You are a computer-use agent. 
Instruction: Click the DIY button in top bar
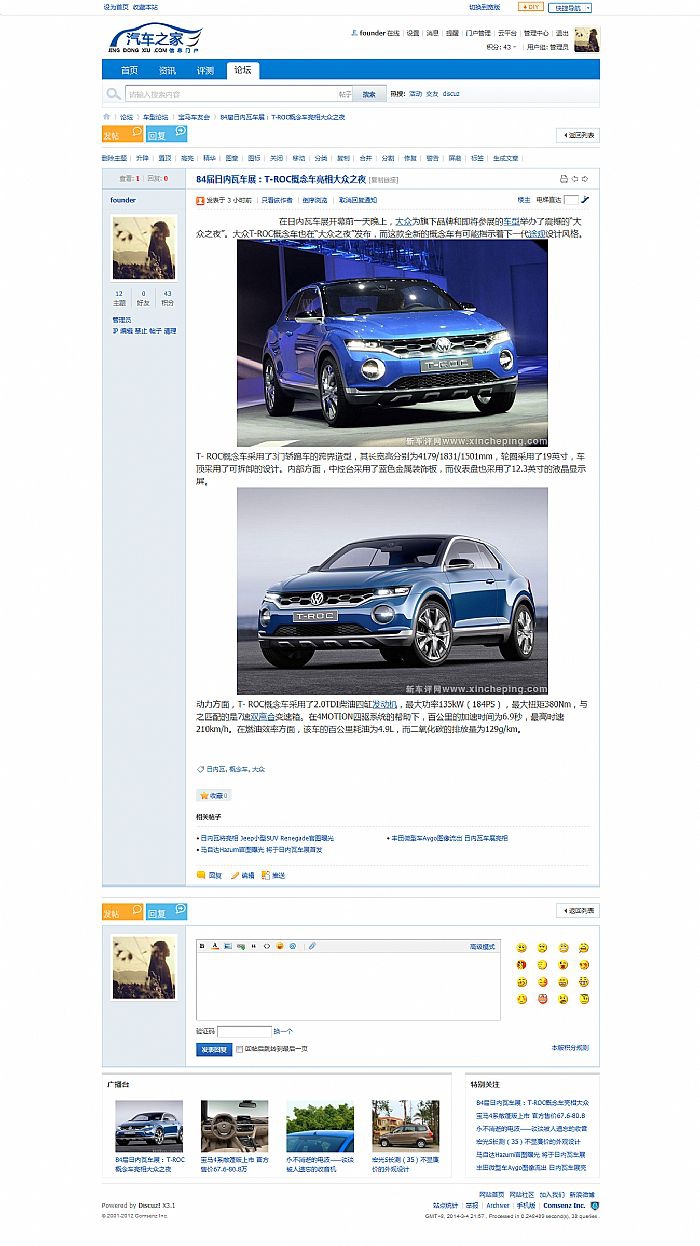pos(530,7)
